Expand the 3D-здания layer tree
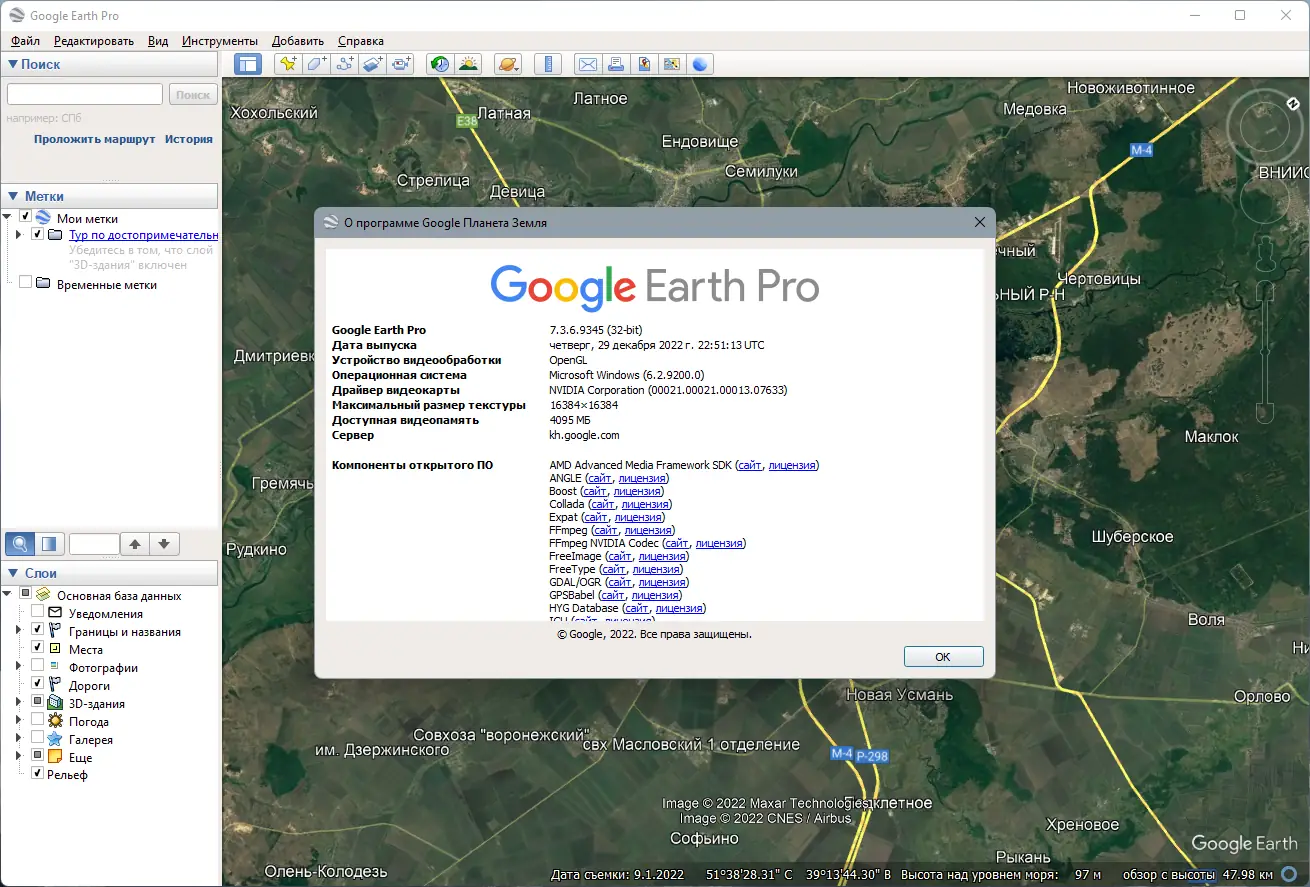1310x887 pixels. (19, 702)
